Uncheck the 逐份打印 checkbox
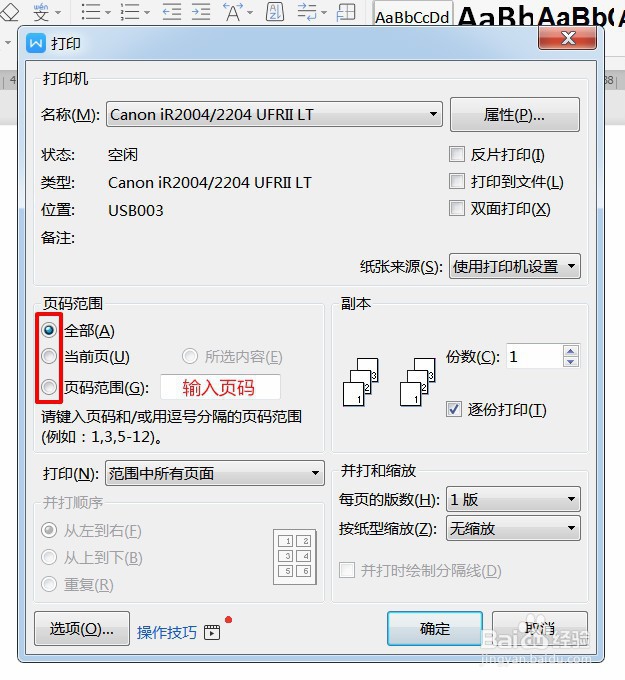Screen dimensions: 625x680 click(454, 409)
